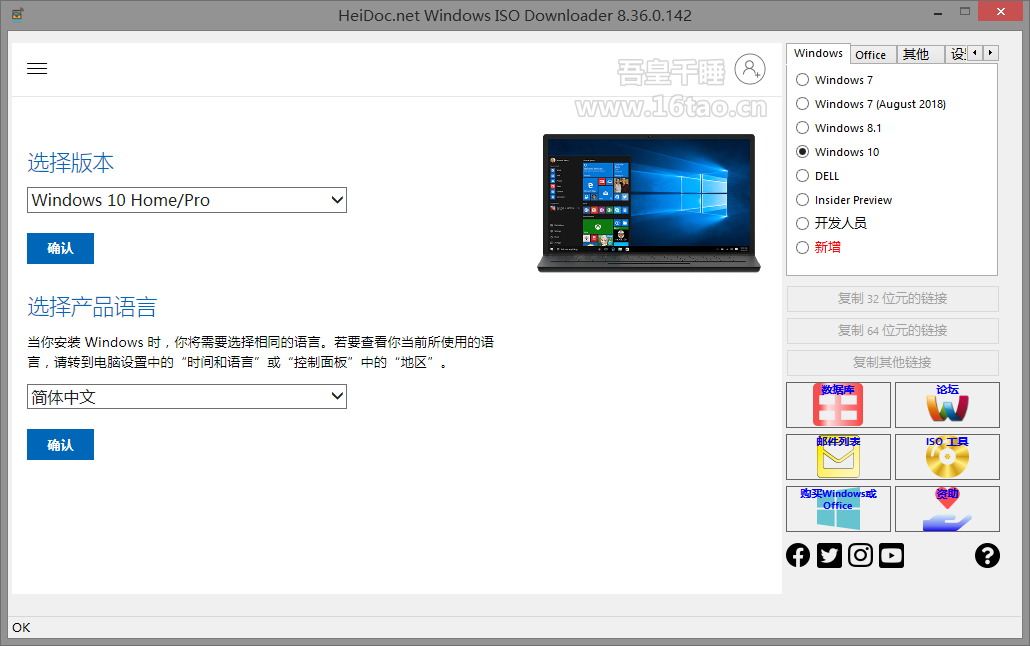Expand the 简体中文 language dropdown

pyautogui.click(x=187, y=397)
